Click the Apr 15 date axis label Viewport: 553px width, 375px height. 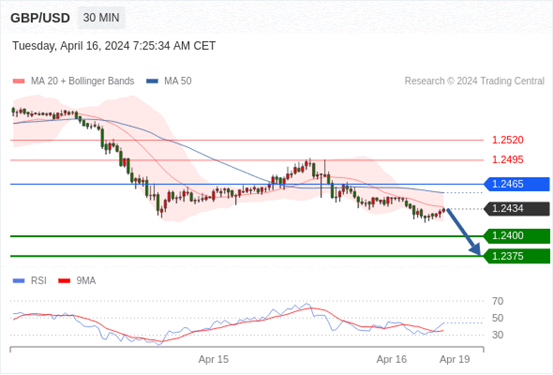pyautogui.click(x=213, y=359)
